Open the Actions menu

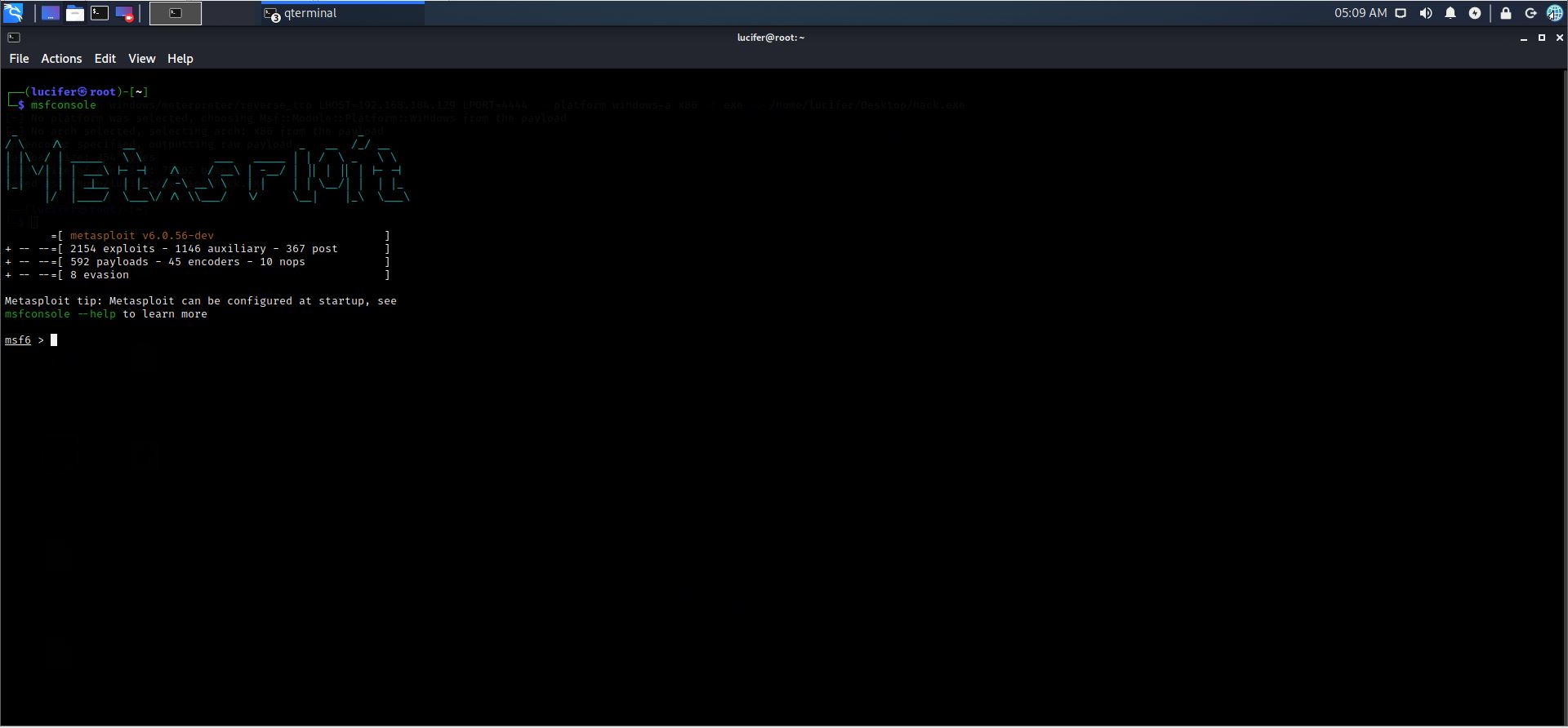[x=61, y=59]
